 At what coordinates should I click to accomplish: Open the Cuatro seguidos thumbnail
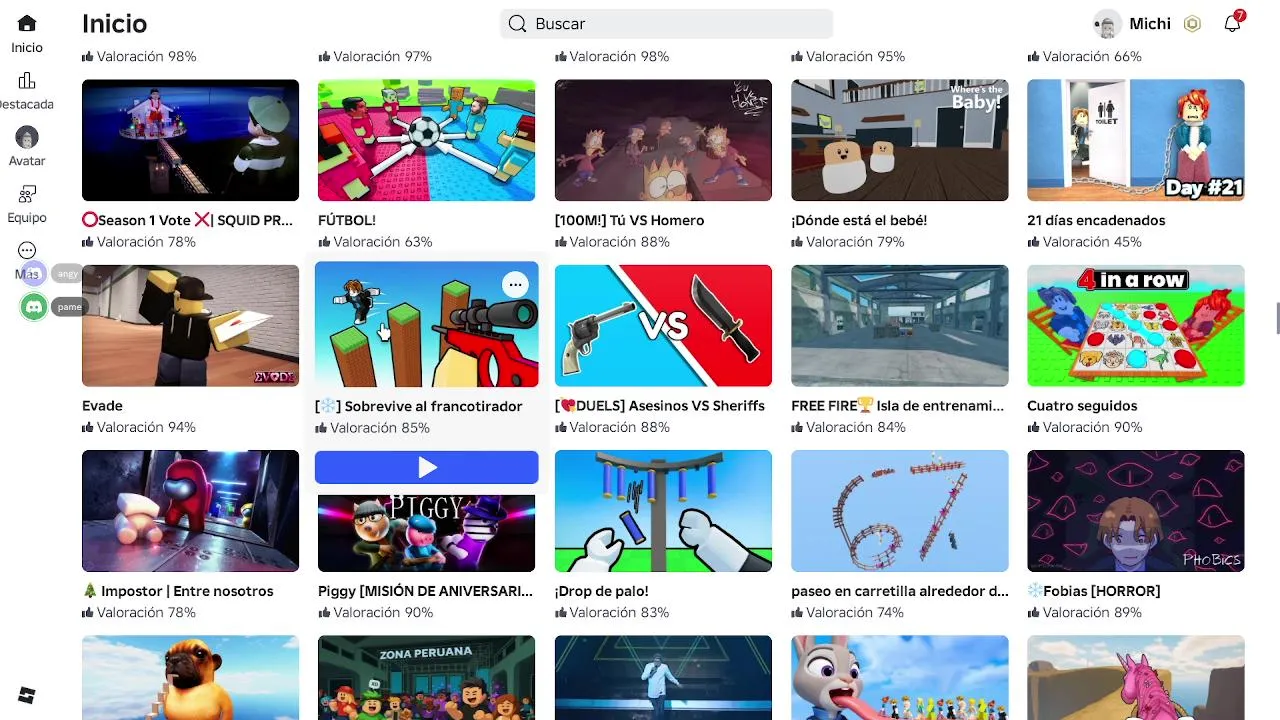coord(1136,325)
